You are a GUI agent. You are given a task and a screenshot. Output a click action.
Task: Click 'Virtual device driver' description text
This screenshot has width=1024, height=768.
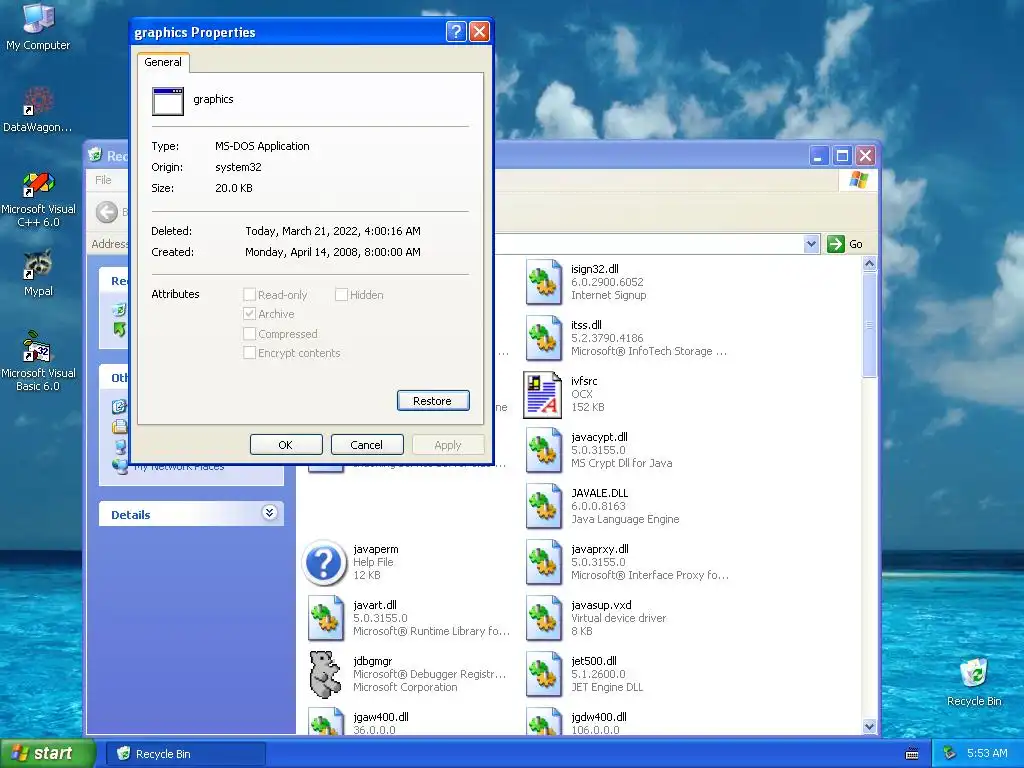click(x=618, y=618)
